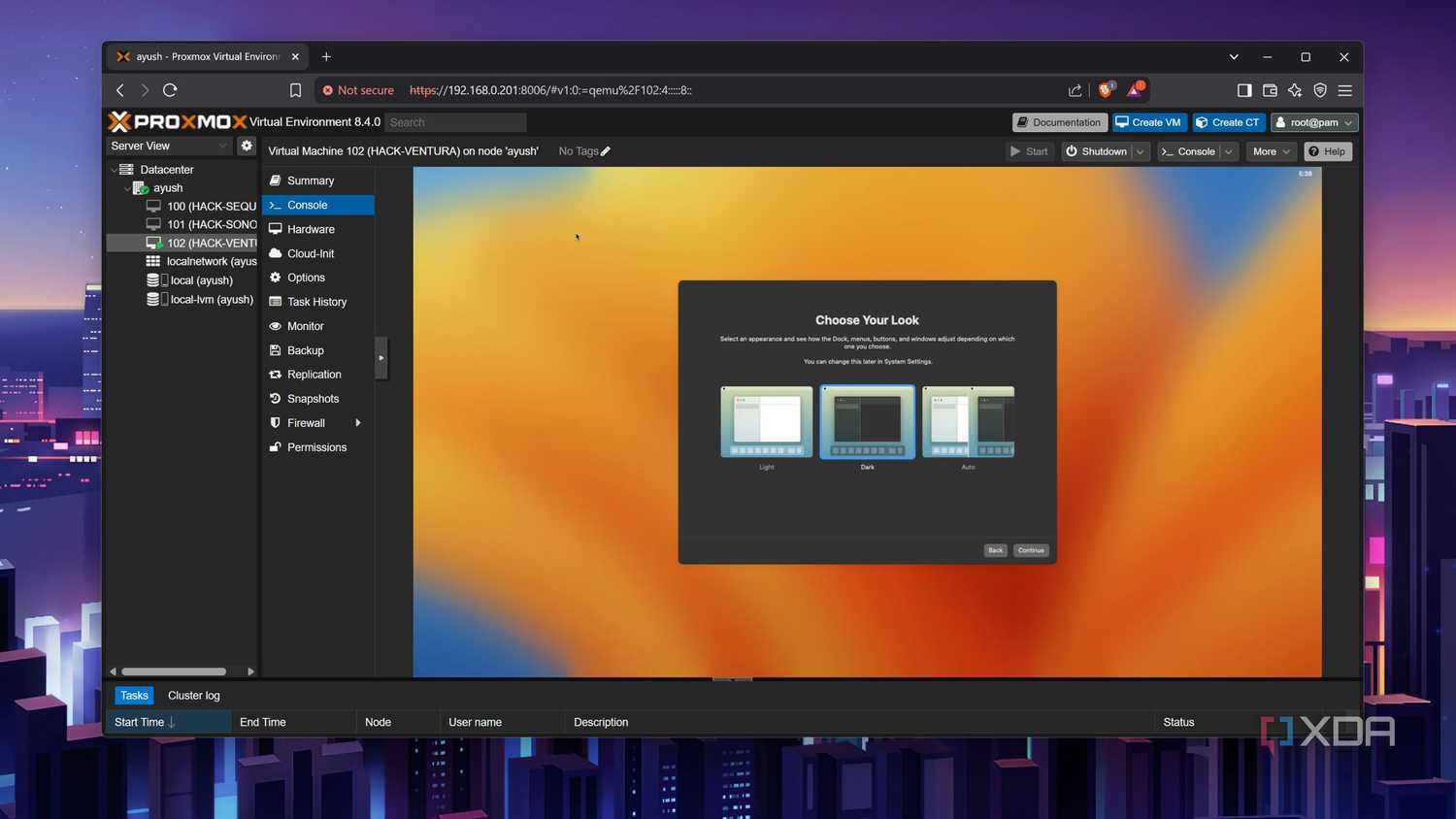Viewport: 1456px width, 819px height.
Task: Open the Brave Wallet icon
Action: (1270, 90)
